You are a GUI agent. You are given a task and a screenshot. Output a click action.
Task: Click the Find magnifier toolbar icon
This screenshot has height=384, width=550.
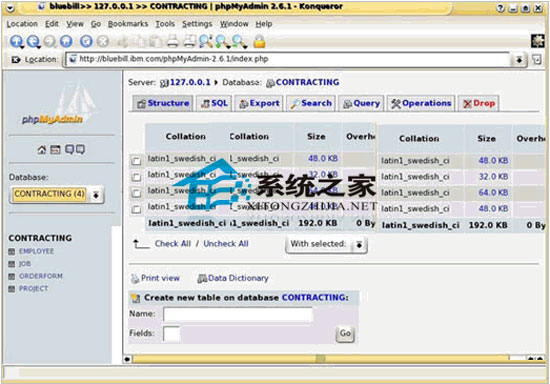point(206,41)
